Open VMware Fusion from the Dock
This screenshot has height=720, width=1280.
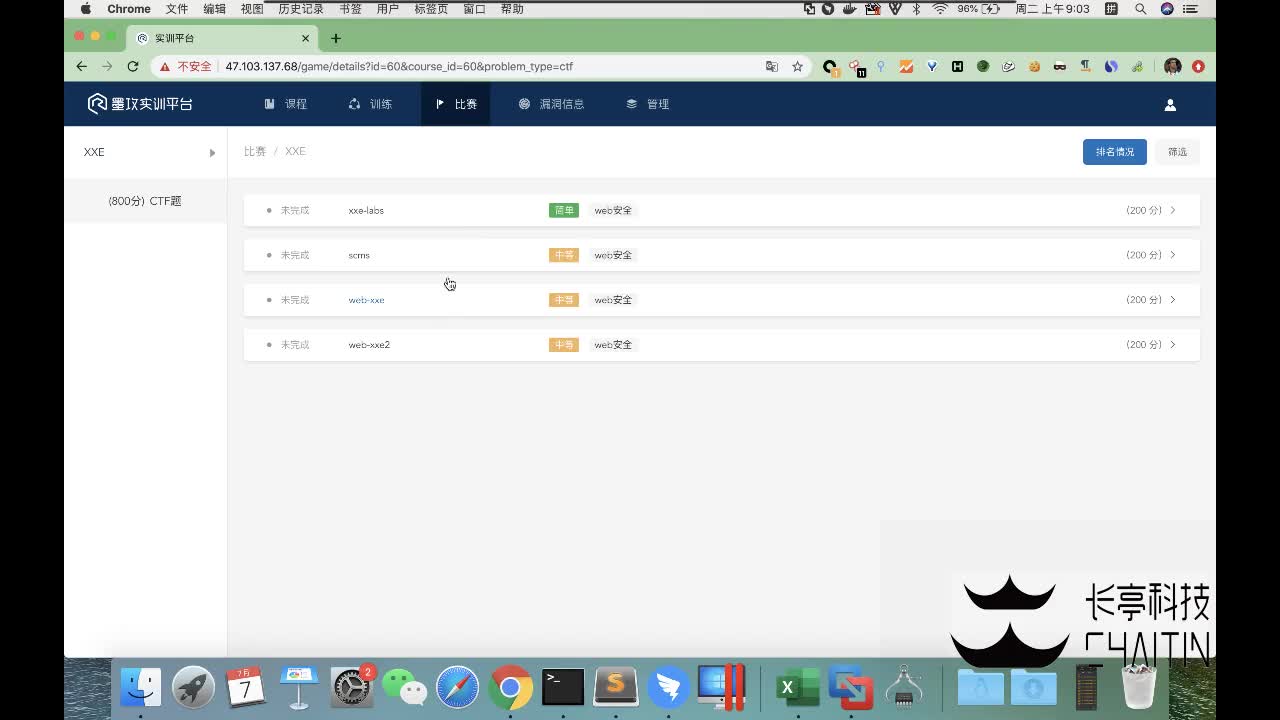pyautogui.click(x=851, y=688)
